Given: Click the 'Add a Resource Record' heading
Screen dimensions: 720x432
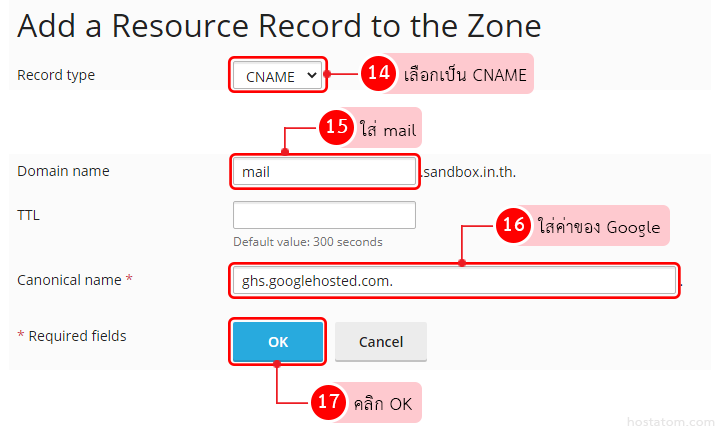Looking at the screenshot, I should [279, 25].
